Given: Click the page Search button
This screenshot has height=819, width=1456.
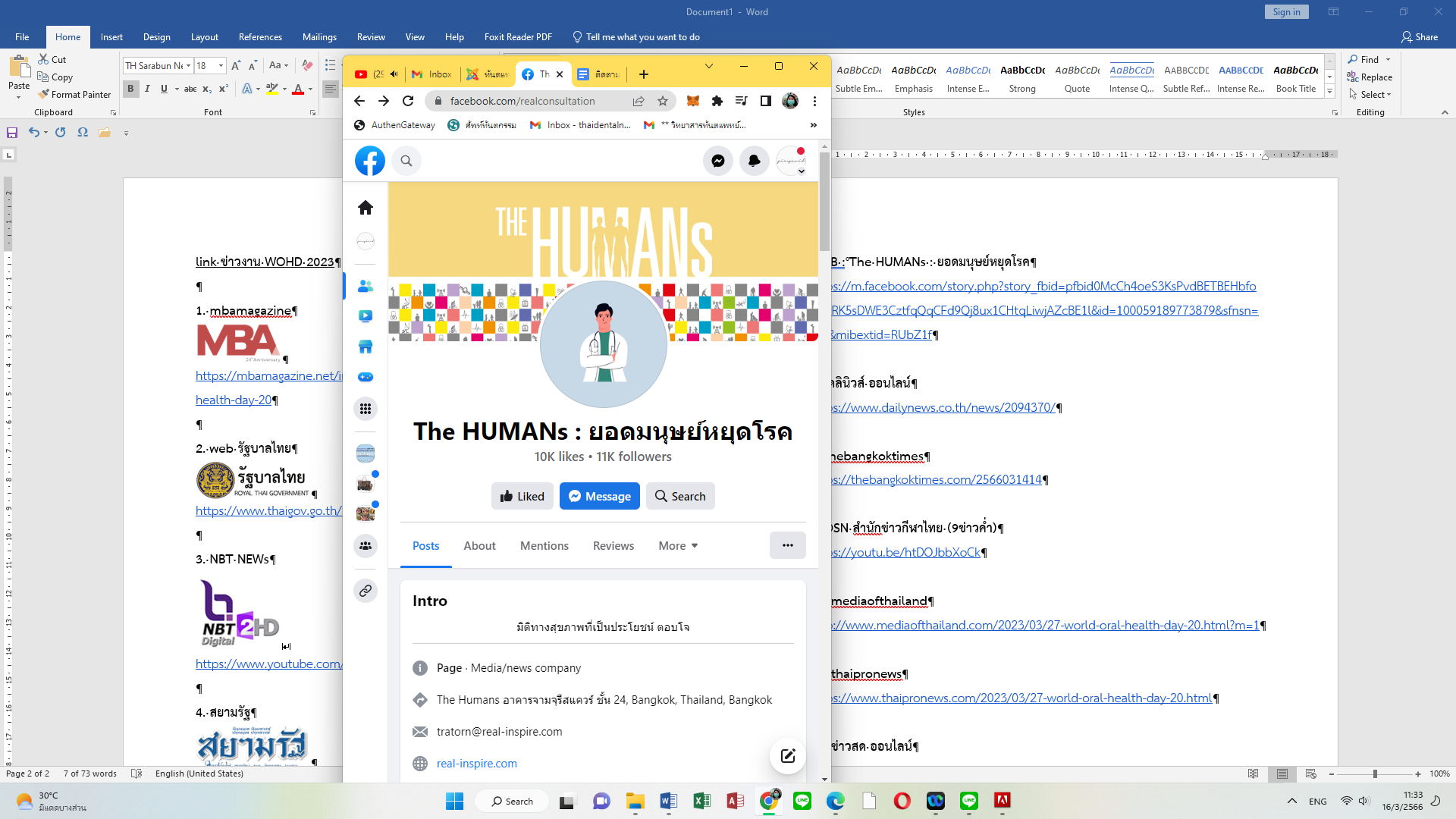Looking at the screenshot, I should [x=680, y=496].
